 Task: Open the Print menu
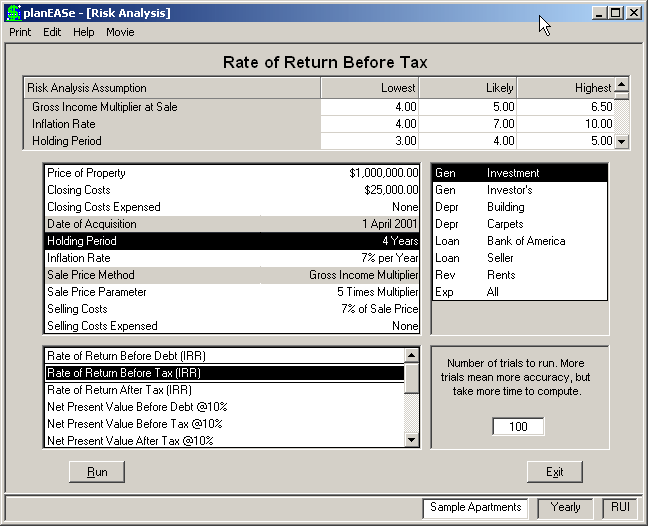20,32
